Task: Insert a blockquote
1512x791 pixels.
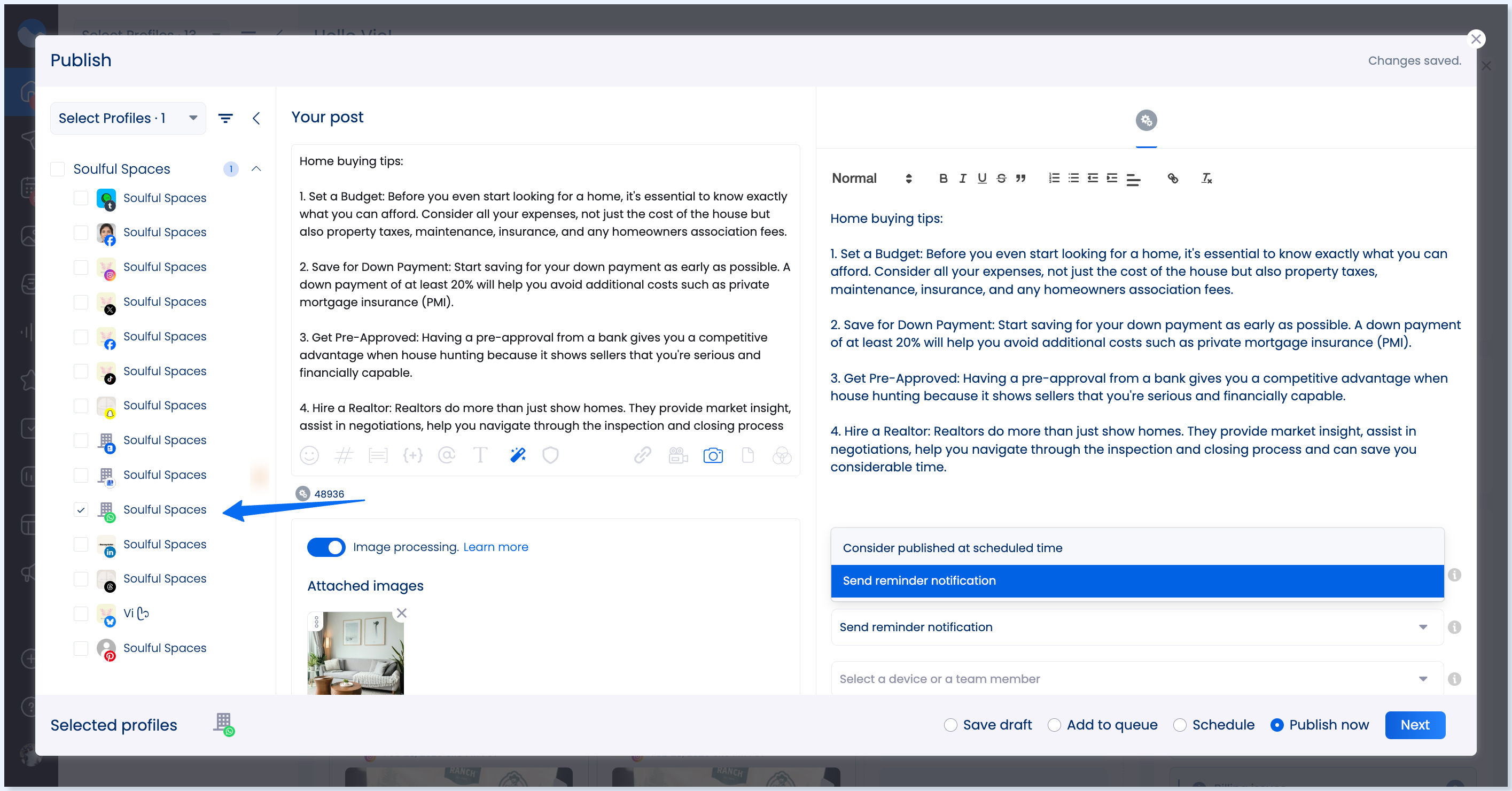Action: [1020, 178]
